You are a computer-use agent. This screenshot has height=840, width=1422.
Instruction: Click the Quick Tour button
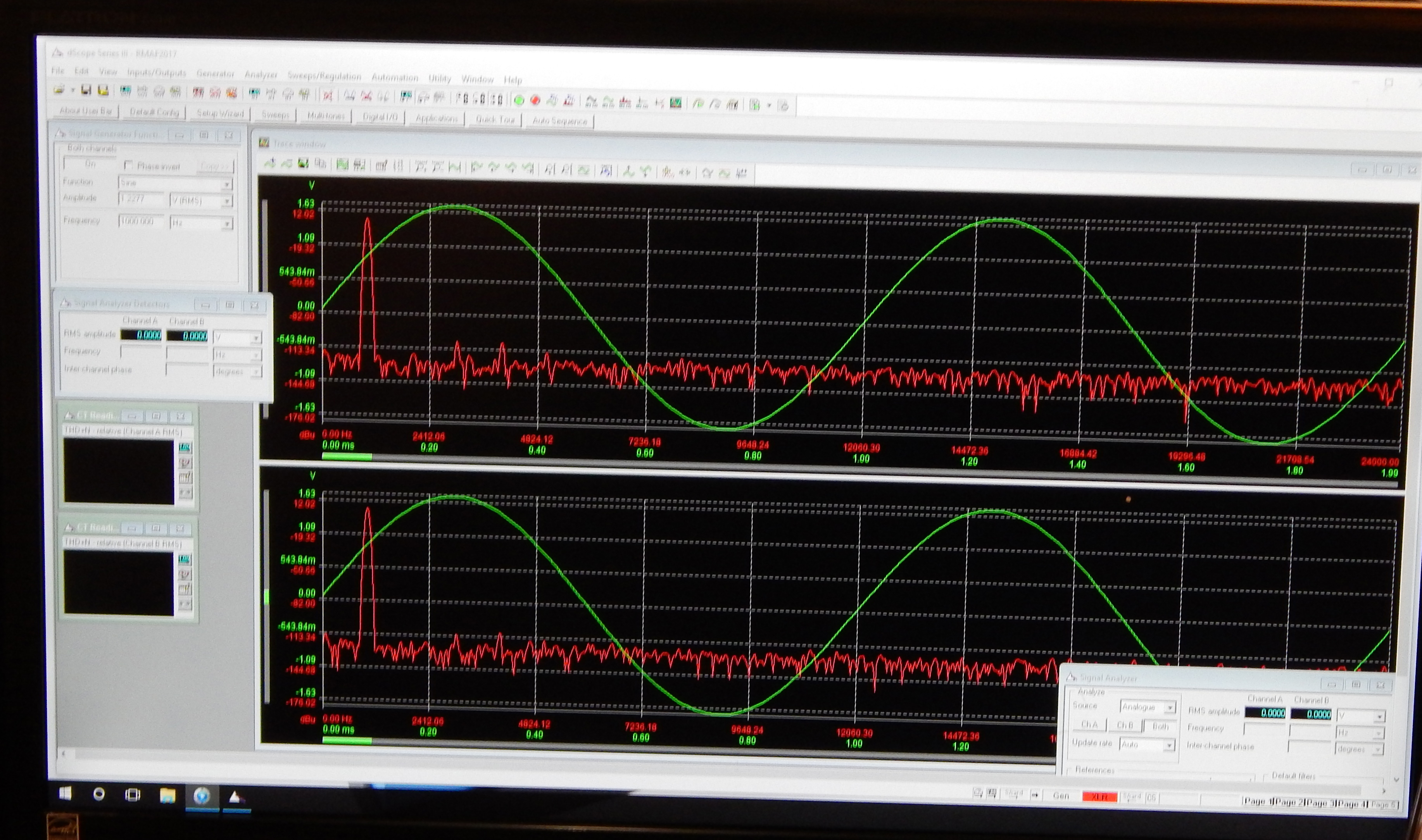[x=495, y=119]
